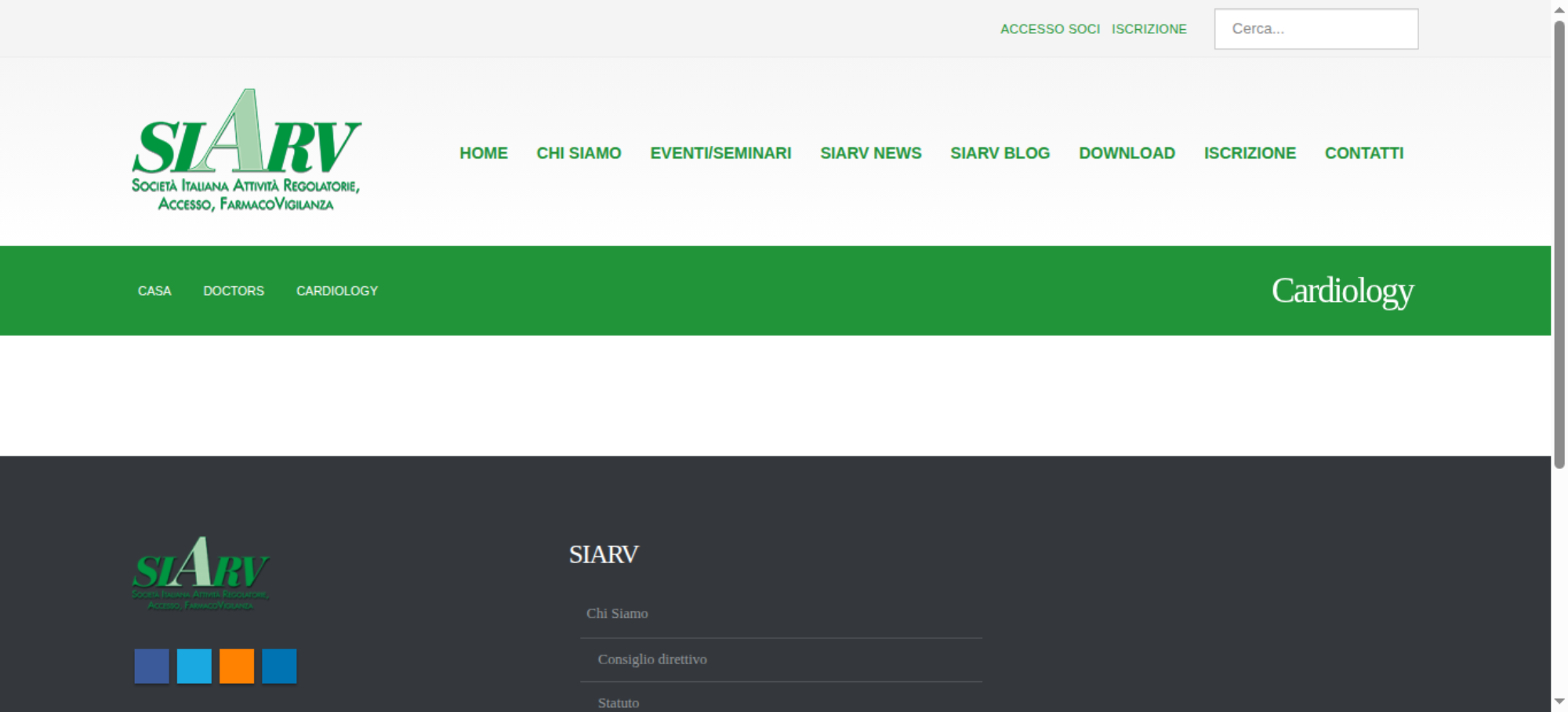Image resolution: width=1568 pixels, height=712 pixels.
Task: Click the SIARV footer logo
Action: click(201, 573)
